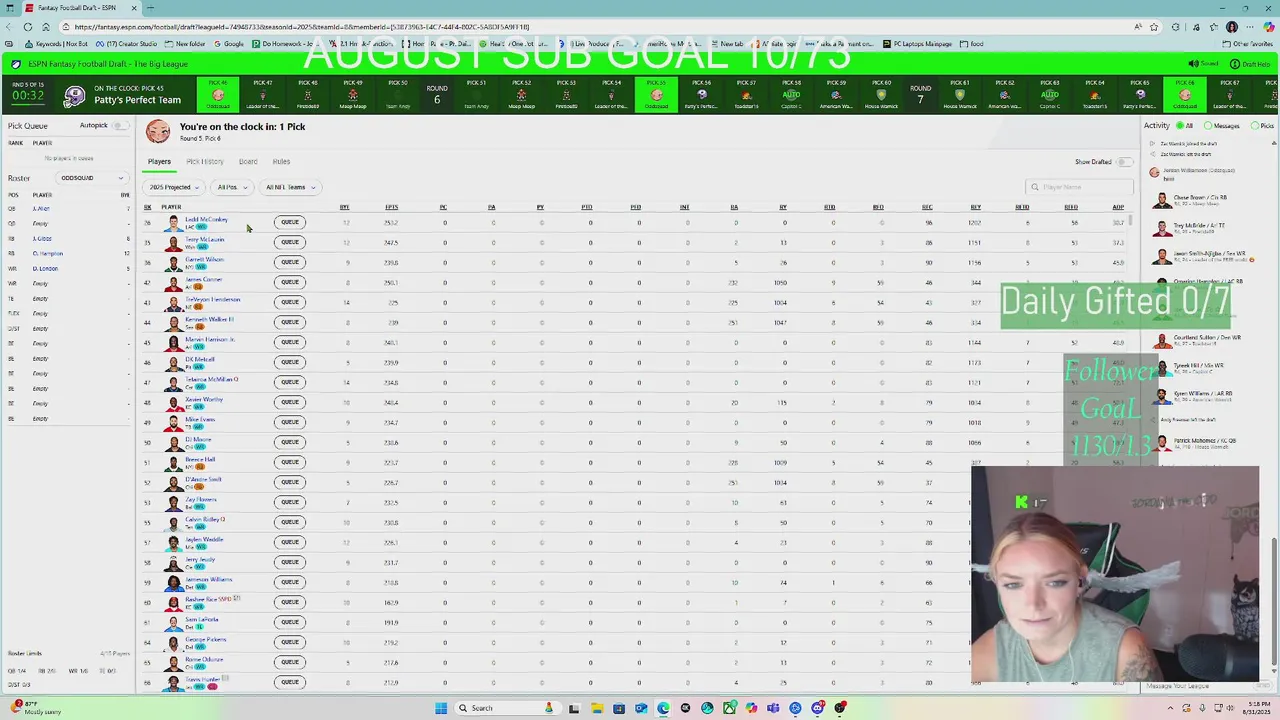The image size is (1280, 720).
Task: Queue Kenneth Walker III
Action: tap(290, 322)
